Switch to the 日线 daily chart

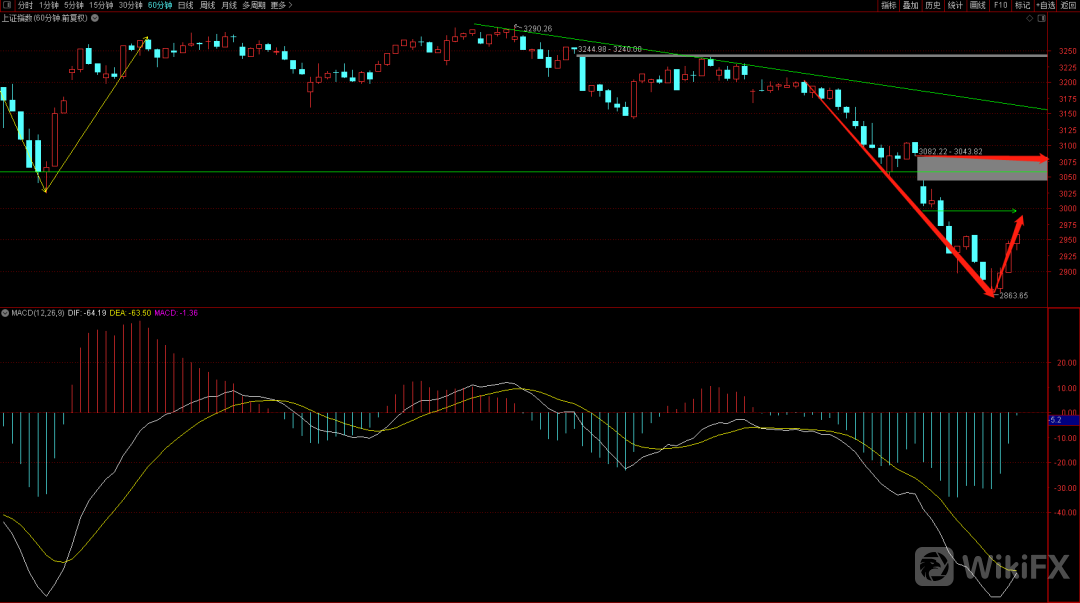(x=185, y=5)
